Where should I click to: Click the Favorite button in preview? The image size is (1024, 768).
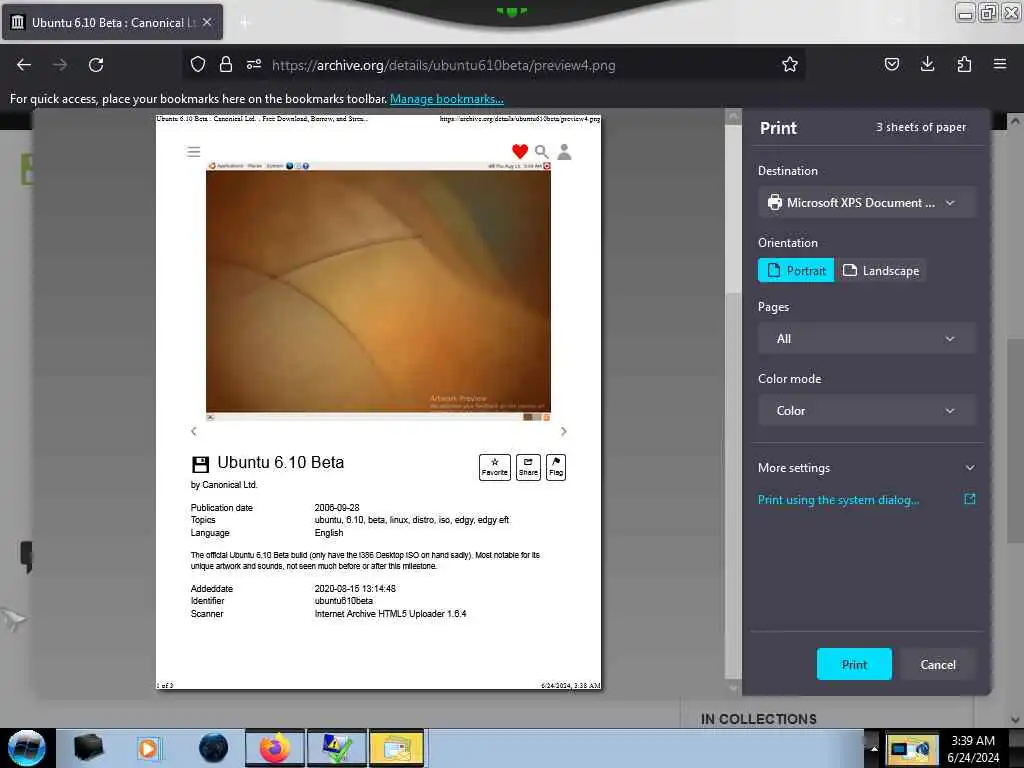494,467
